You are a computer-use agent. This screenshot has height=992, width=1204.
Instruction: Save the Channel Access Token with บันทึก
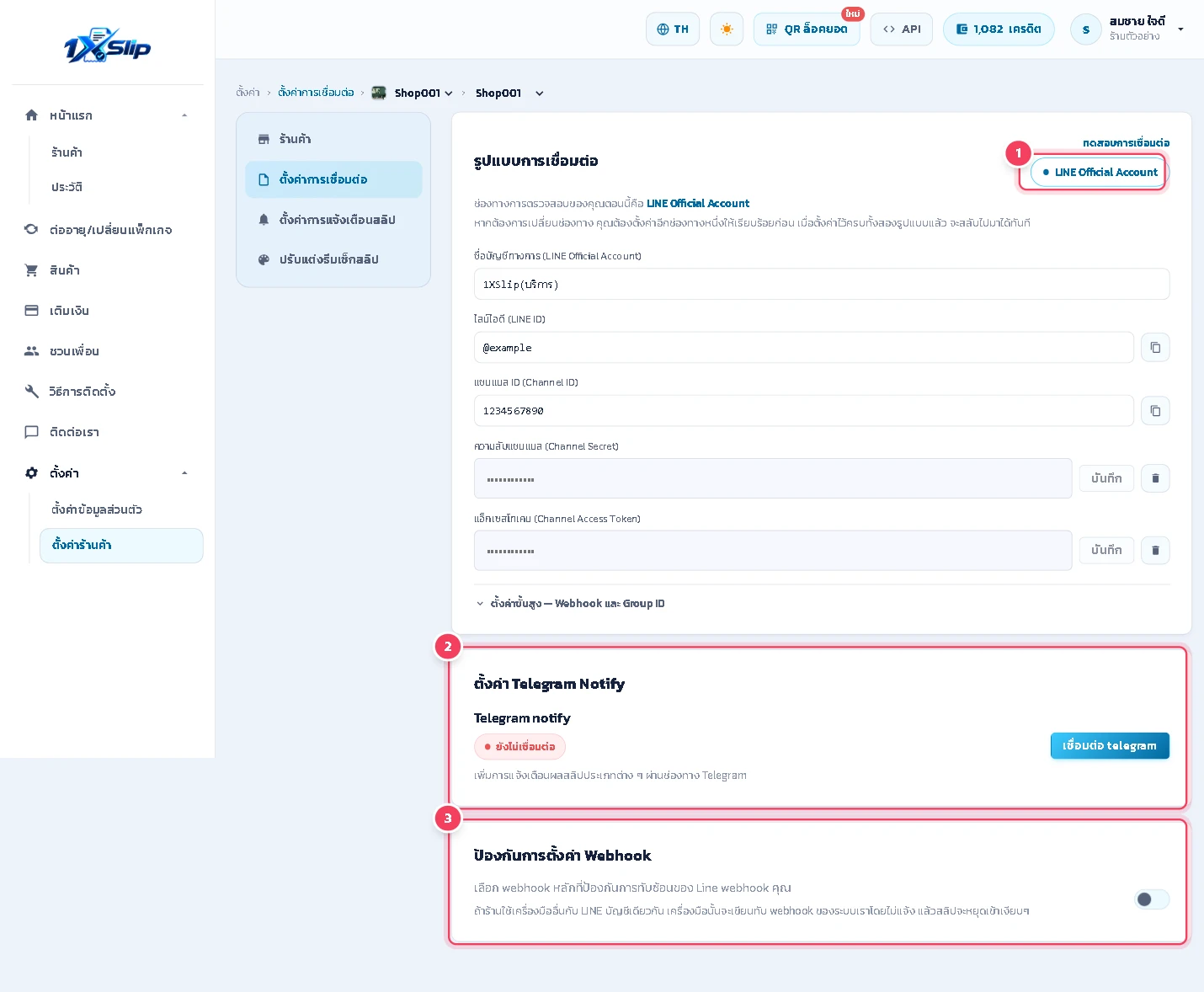point(1106,550)
